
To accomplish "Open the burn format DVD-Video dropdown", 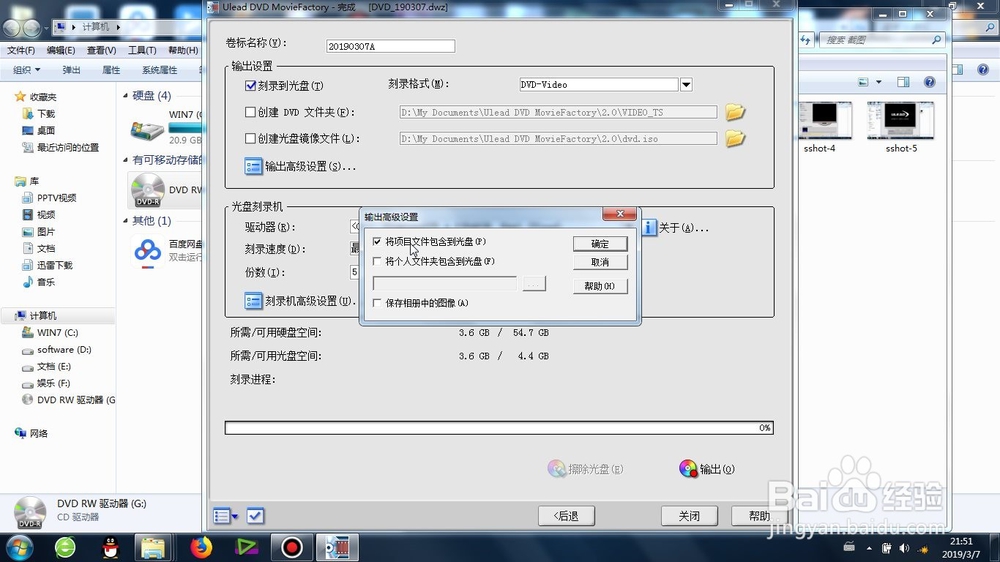I will (686, 84).
